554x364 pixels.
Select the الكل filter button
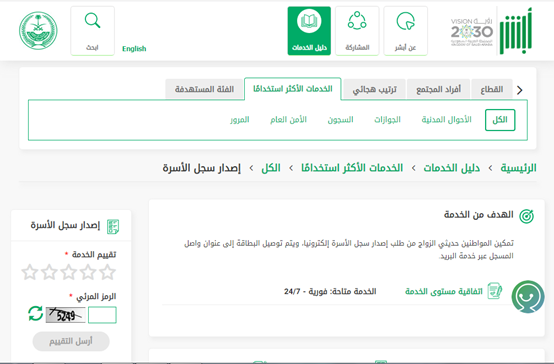point(500,120)
